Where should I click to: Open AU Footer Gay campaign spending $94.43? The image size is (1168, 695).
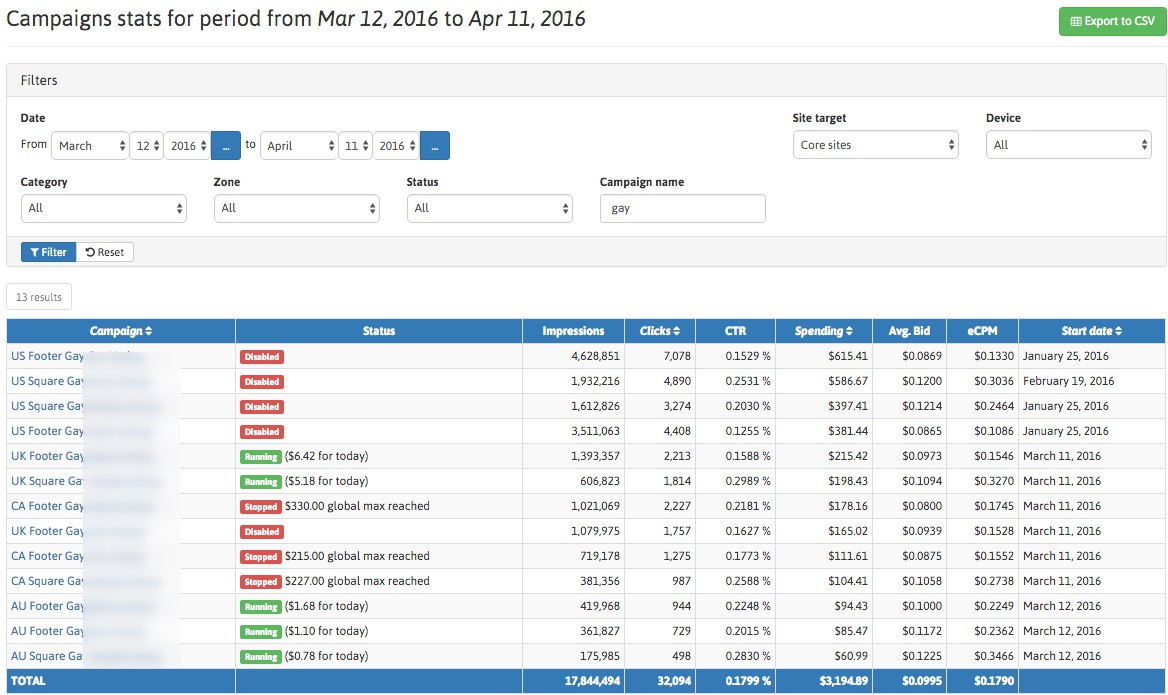(47, 606)
